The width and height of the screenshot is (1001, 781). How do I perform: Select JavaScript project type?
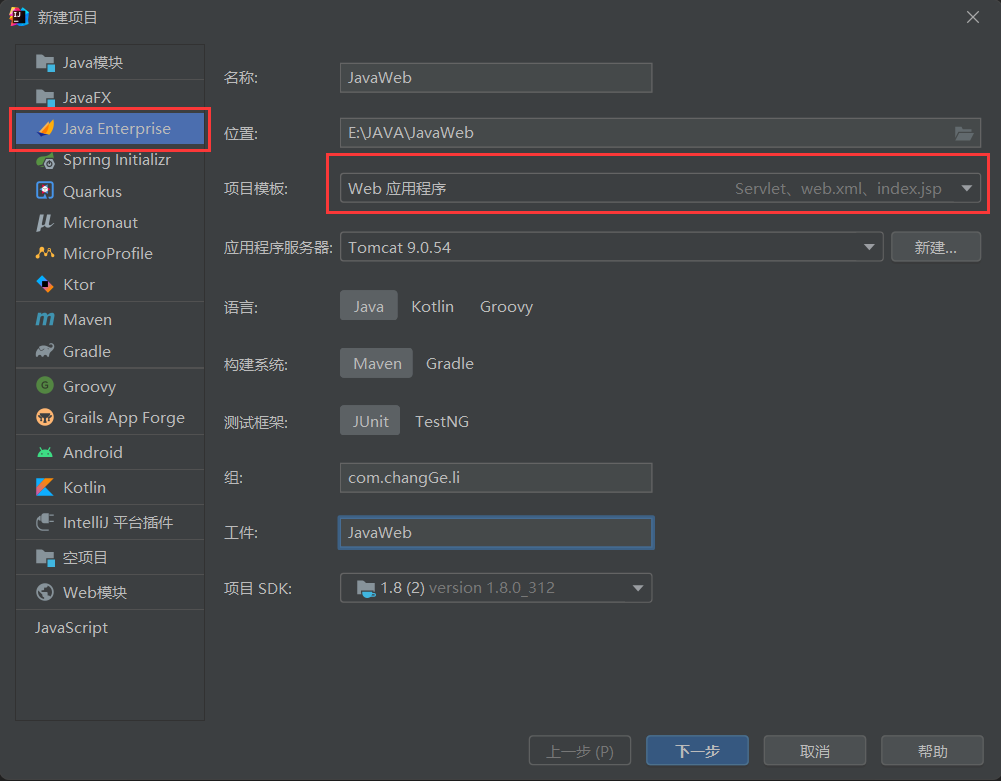(x=110, y=628)
